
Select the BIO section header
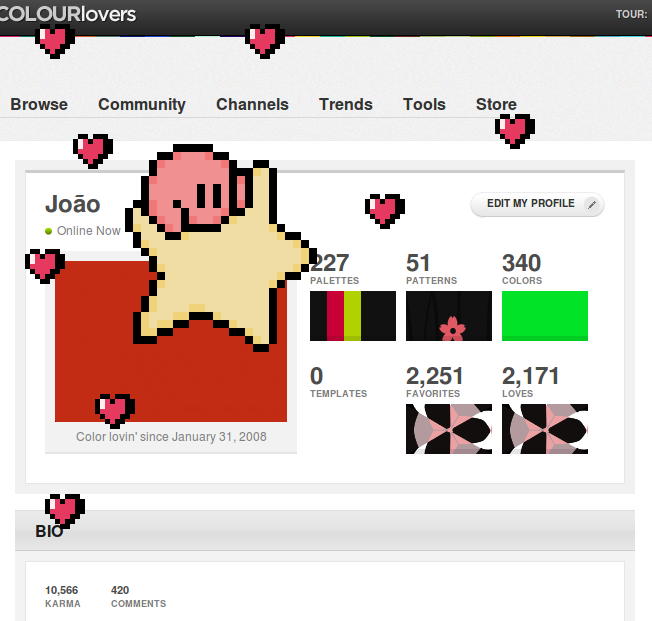tap(325, 531)
